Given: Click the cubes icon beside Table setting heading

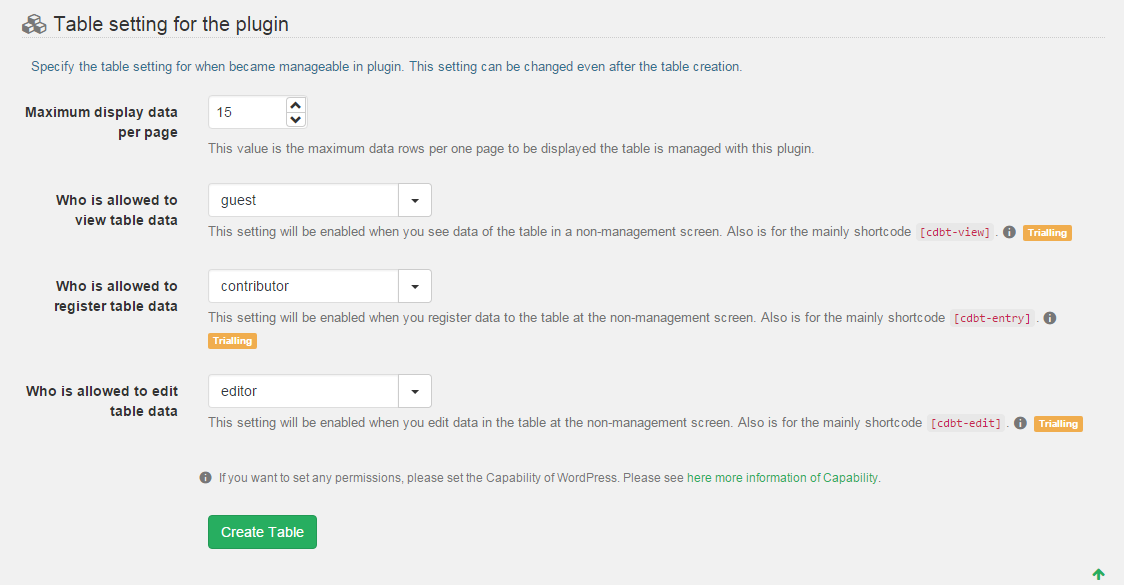Looking at the screenshot, I should [x=34, y=23].
